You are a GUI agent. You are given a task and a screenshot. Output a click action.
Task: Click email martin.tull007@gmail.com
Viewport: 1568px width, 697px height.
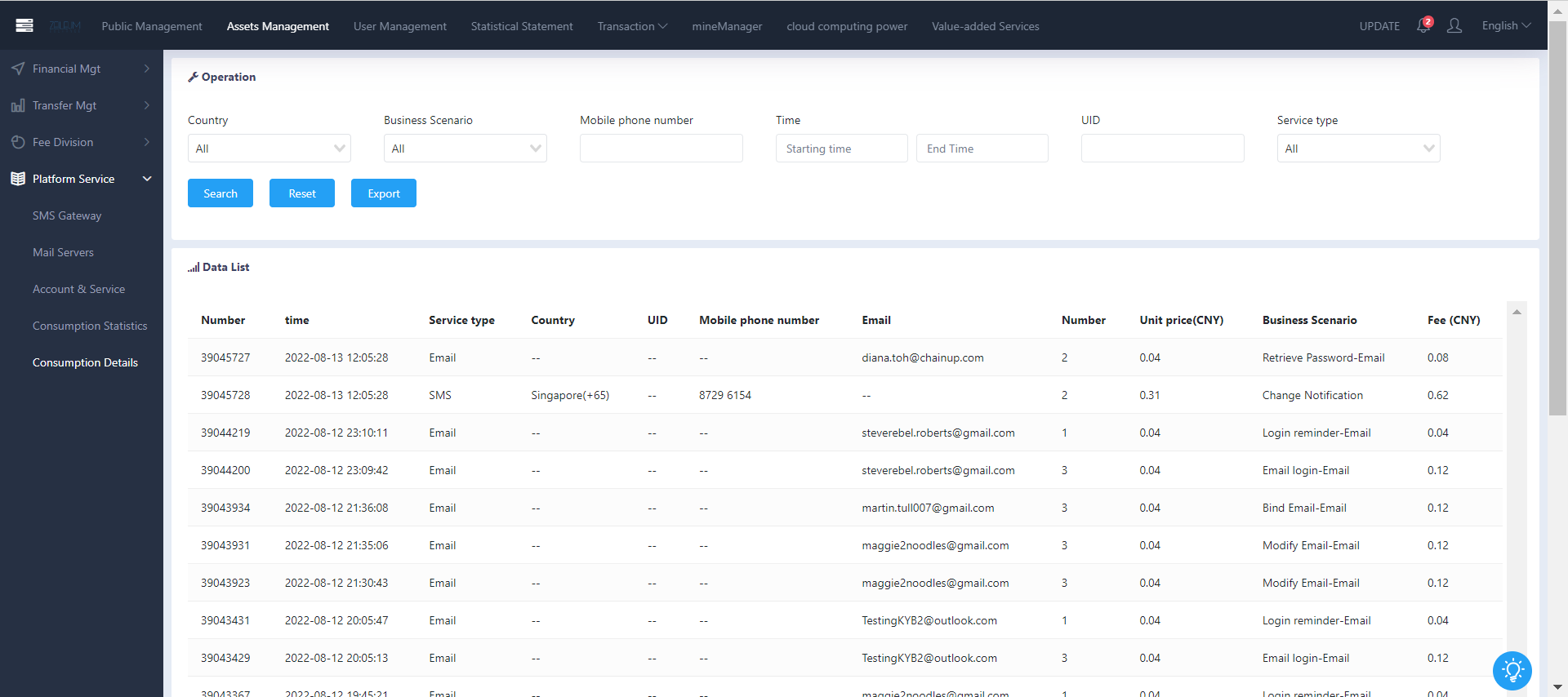928,508
